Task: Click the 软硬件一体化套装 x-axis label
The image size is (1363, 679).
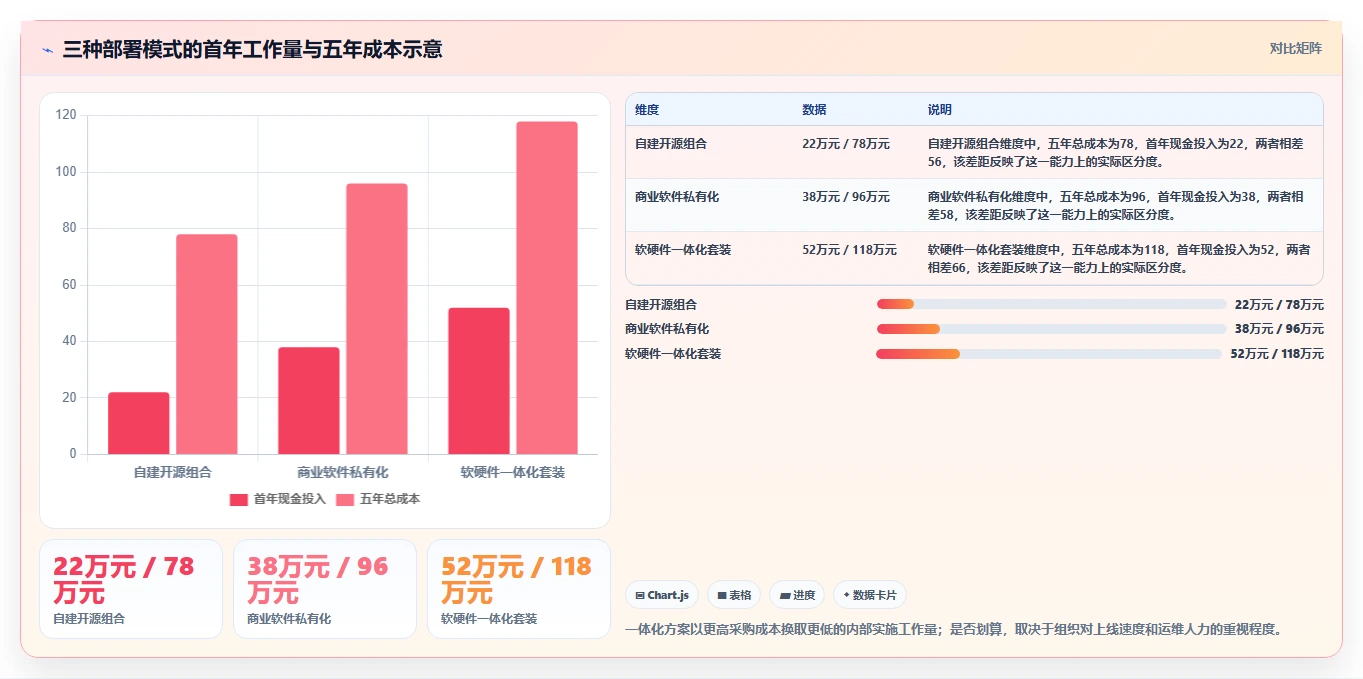Action: [x=513, y=472]
